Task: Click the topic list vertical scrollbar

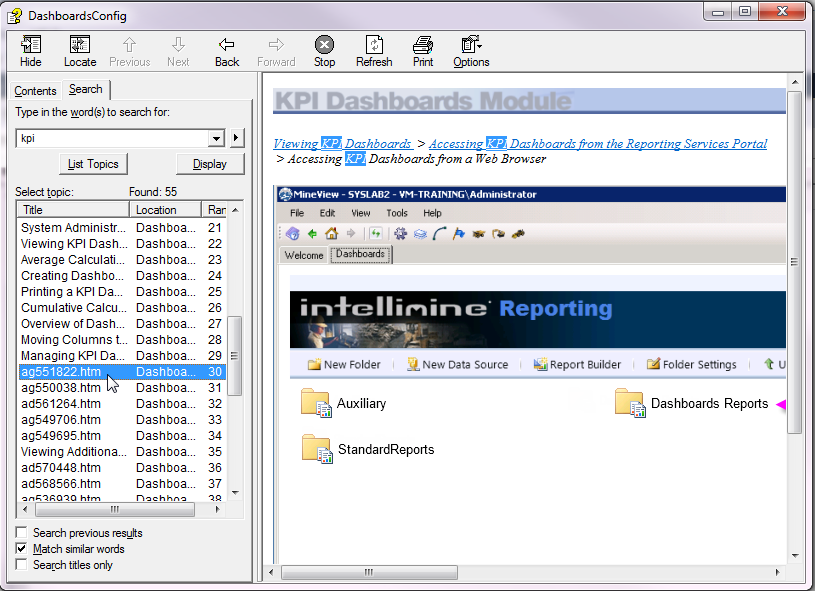Action: pyautogui.click(x=235, y=356)
